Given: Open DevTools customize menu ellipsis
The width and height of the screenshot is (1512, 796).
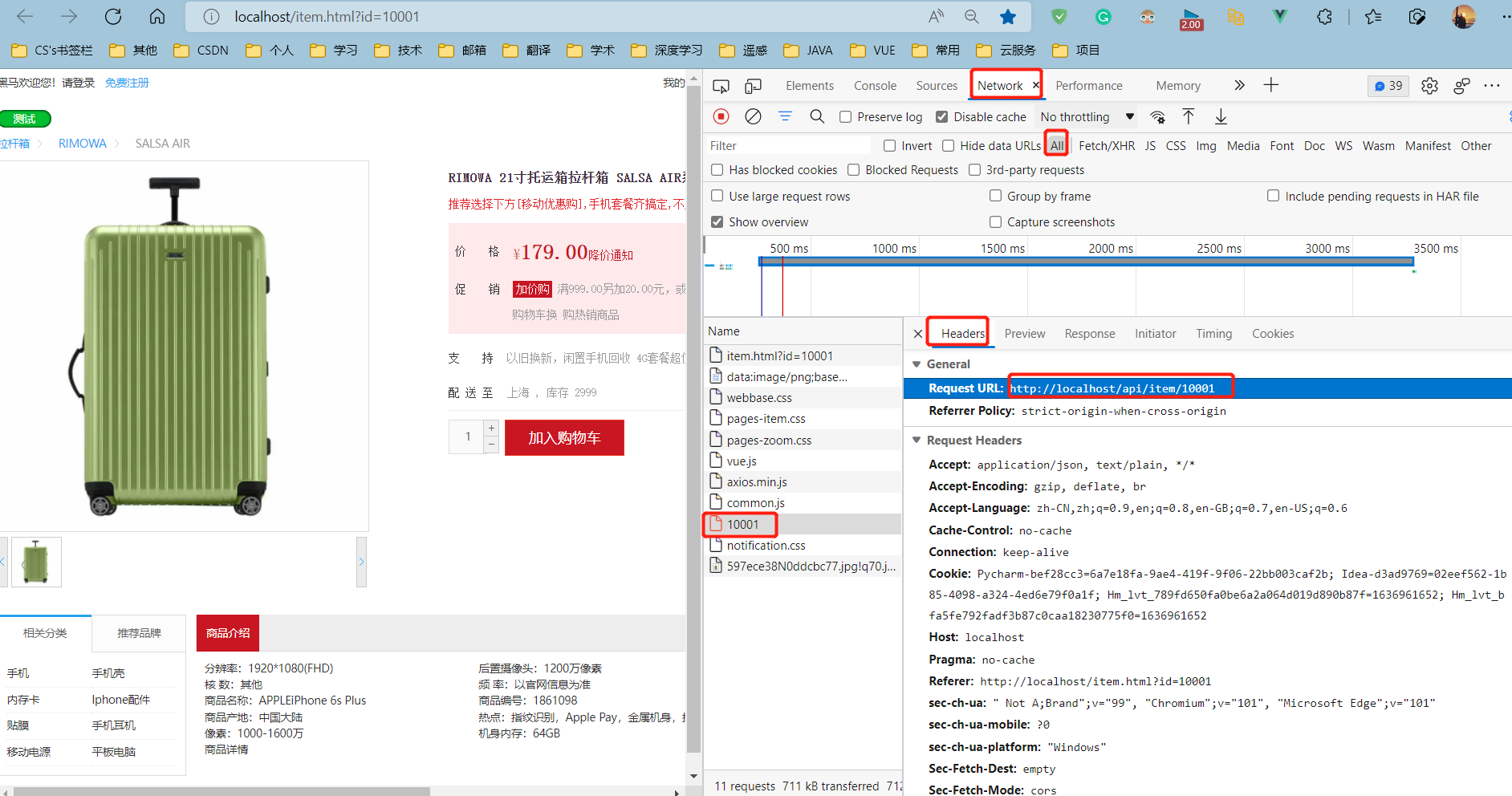Looking at the screenshot, I should (1492, 86).
